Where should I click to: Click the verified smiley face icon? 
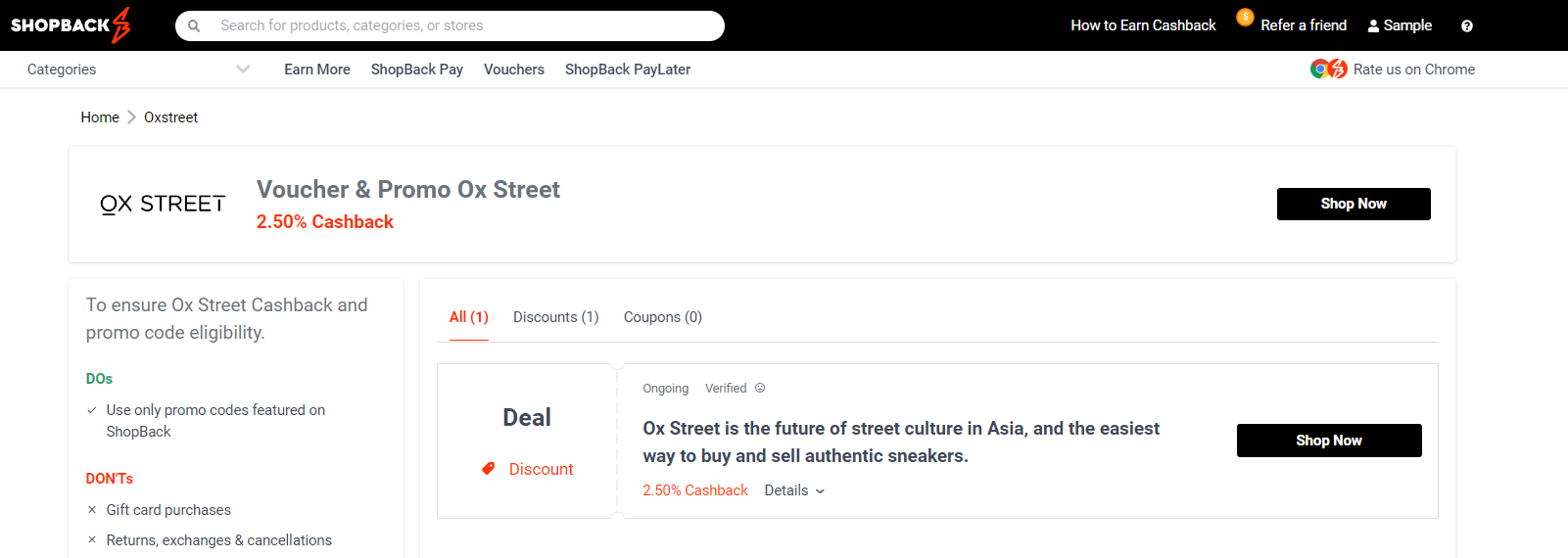[x=760, y=388]
